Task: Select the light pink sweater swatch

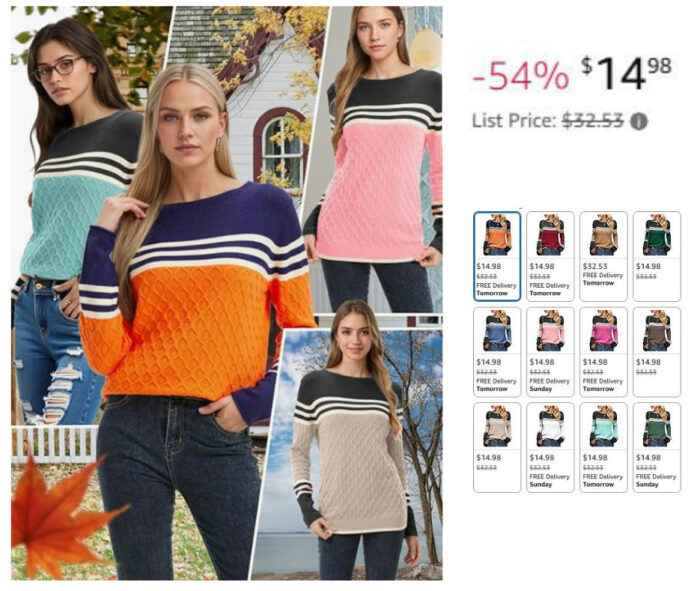Action: coord(550,352)
